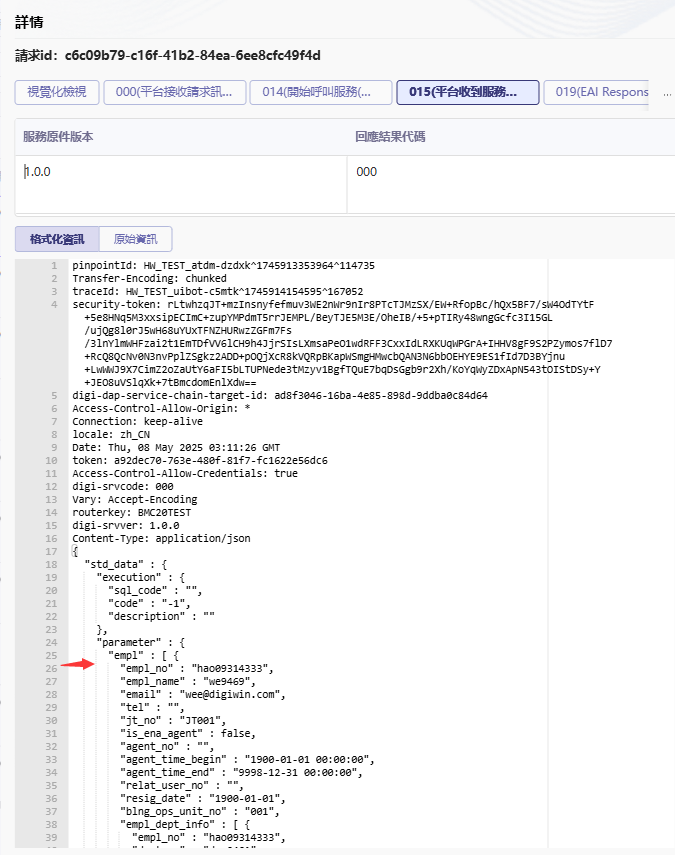The width and height of the screenshot is (675, 855).
Task: Select the 格式化資訊 formatted view
Action: point(57,239)
